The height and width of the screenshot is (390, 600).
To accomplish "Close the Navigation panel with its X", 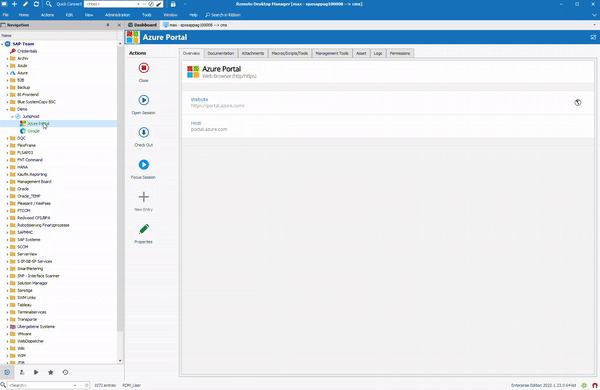I will 119,25.
